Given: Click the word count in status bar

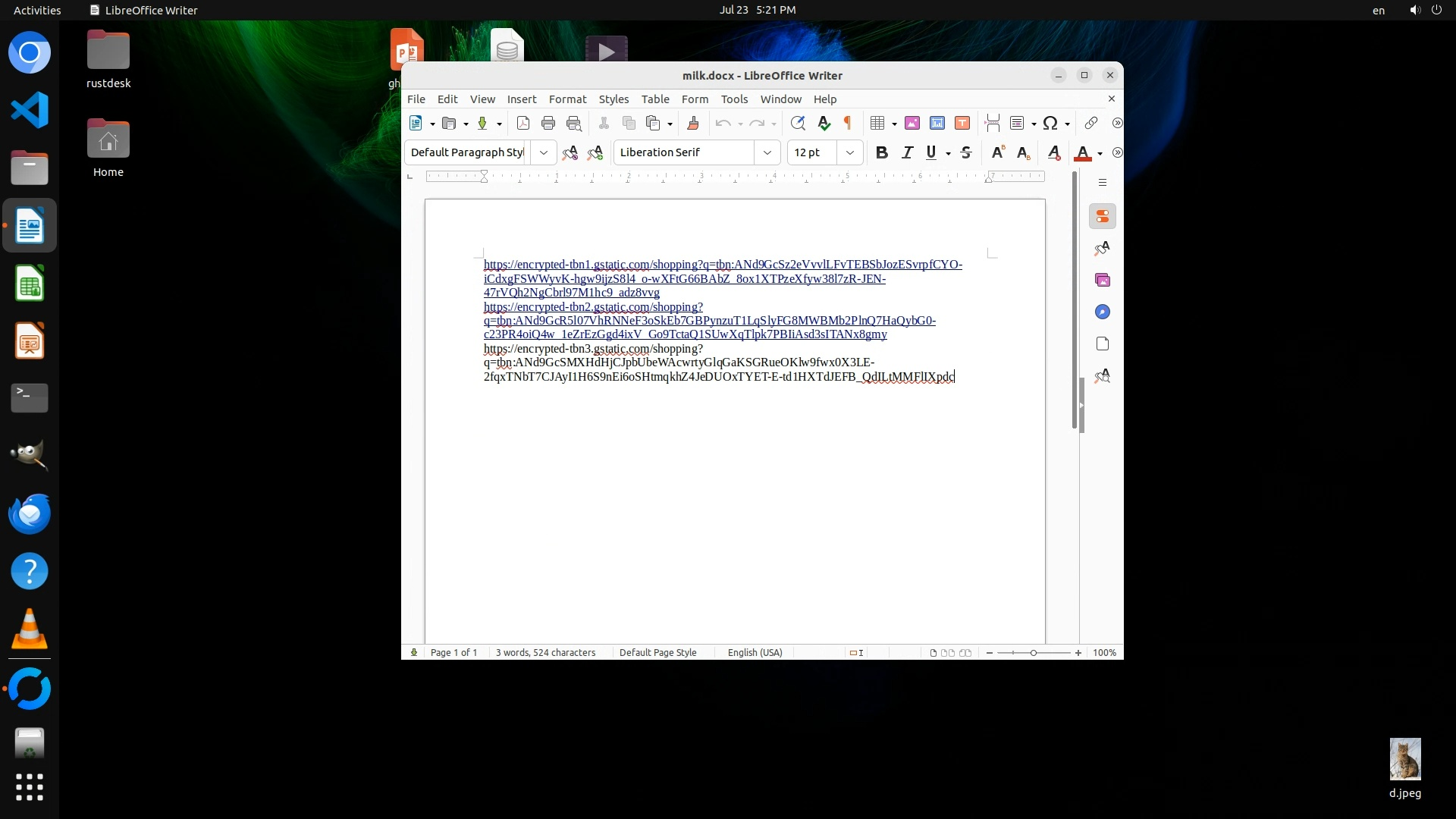Looking at the screenshot, I should click(545, 653).
